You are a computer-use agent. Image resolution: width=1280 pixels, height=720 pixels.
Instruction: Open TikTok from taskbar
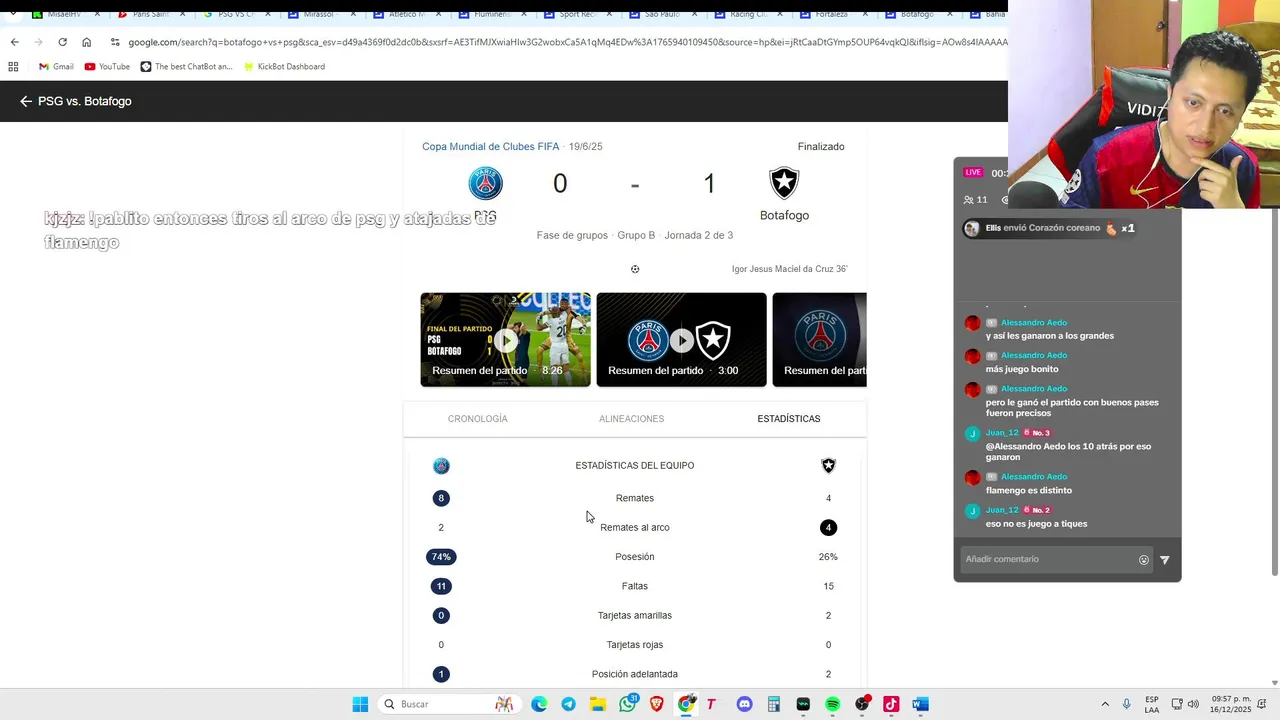pos(891,704)
